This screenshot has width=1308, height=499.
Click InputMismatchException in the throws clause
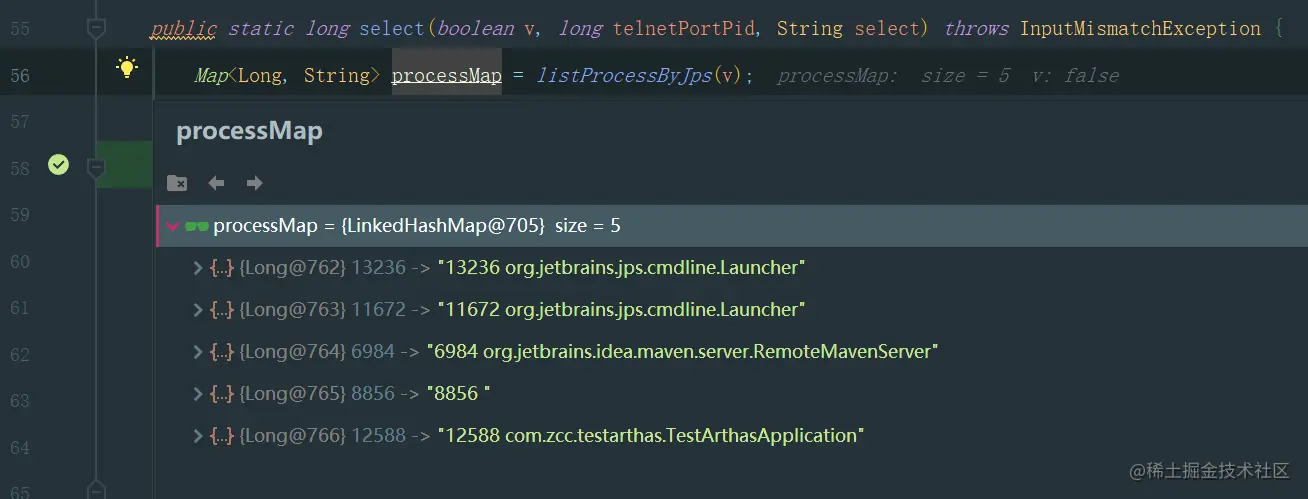(x=1141, y=29)
